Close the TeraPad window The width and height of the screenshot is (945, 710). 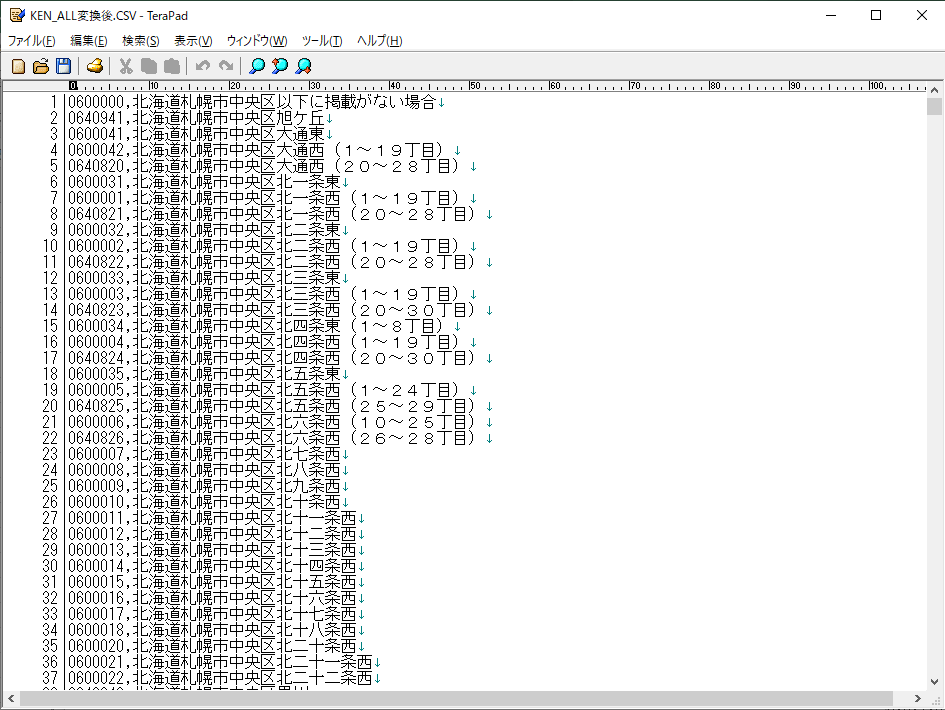(x=921, y=15)
